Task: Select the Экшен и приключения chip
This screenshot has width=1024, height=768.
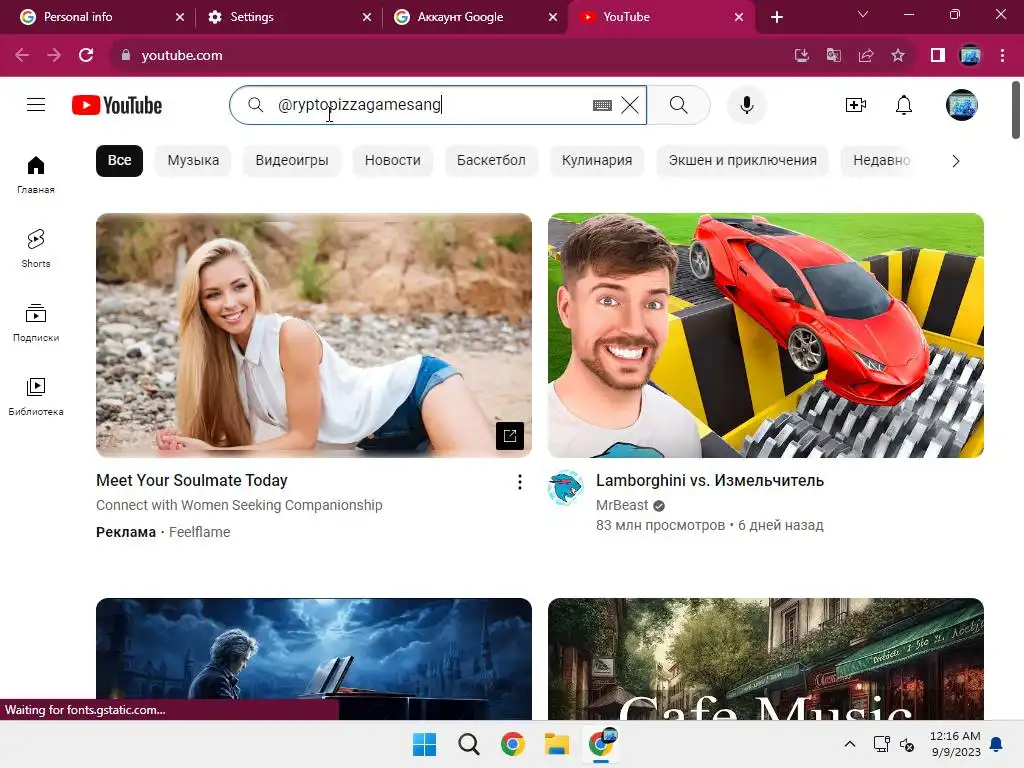Action: [743, 161]
